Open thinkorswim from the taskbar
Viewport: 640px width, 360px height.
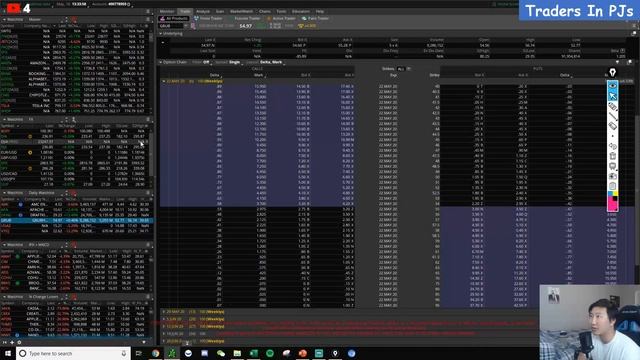point(172,353)
